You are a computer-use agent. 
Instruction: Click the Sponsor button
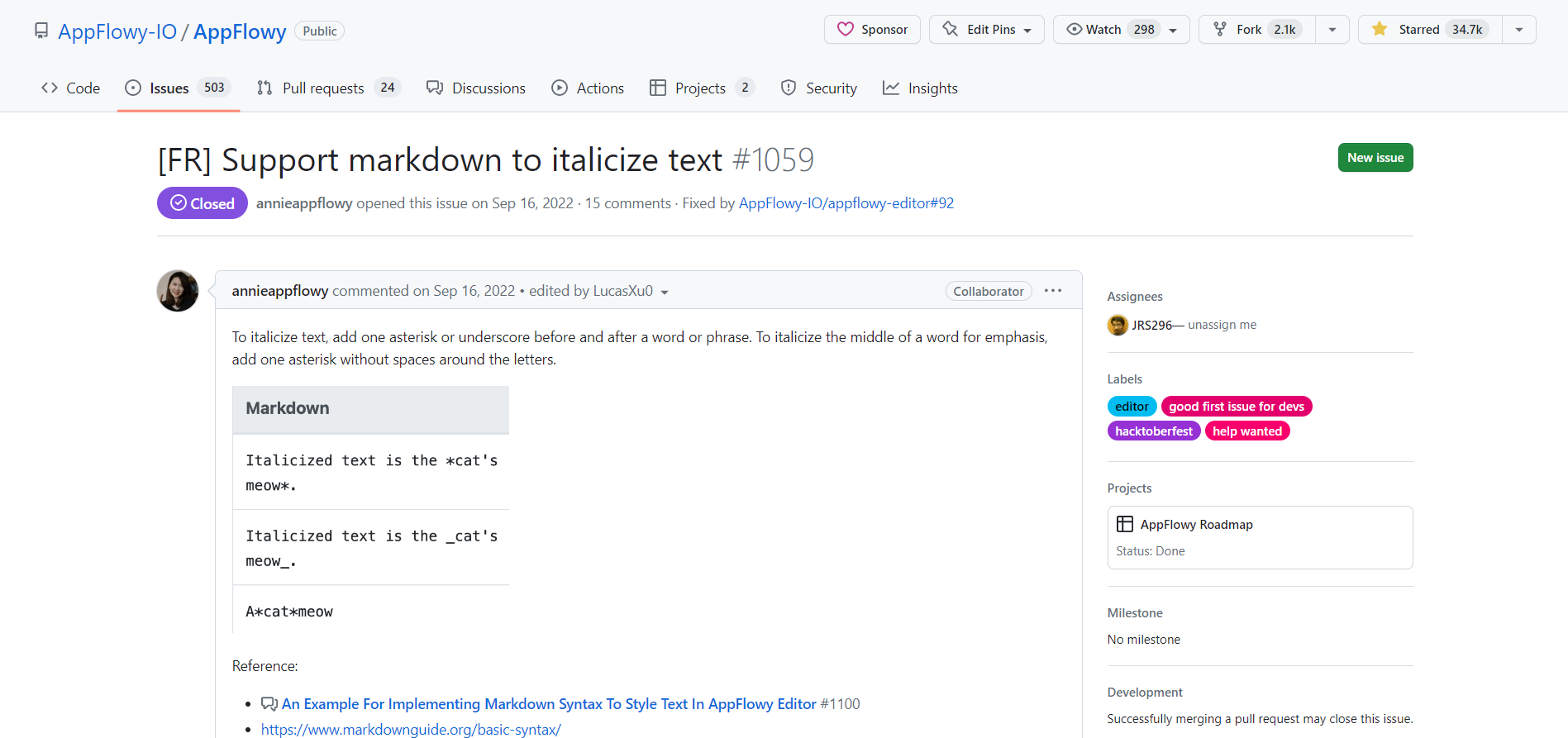872,30
